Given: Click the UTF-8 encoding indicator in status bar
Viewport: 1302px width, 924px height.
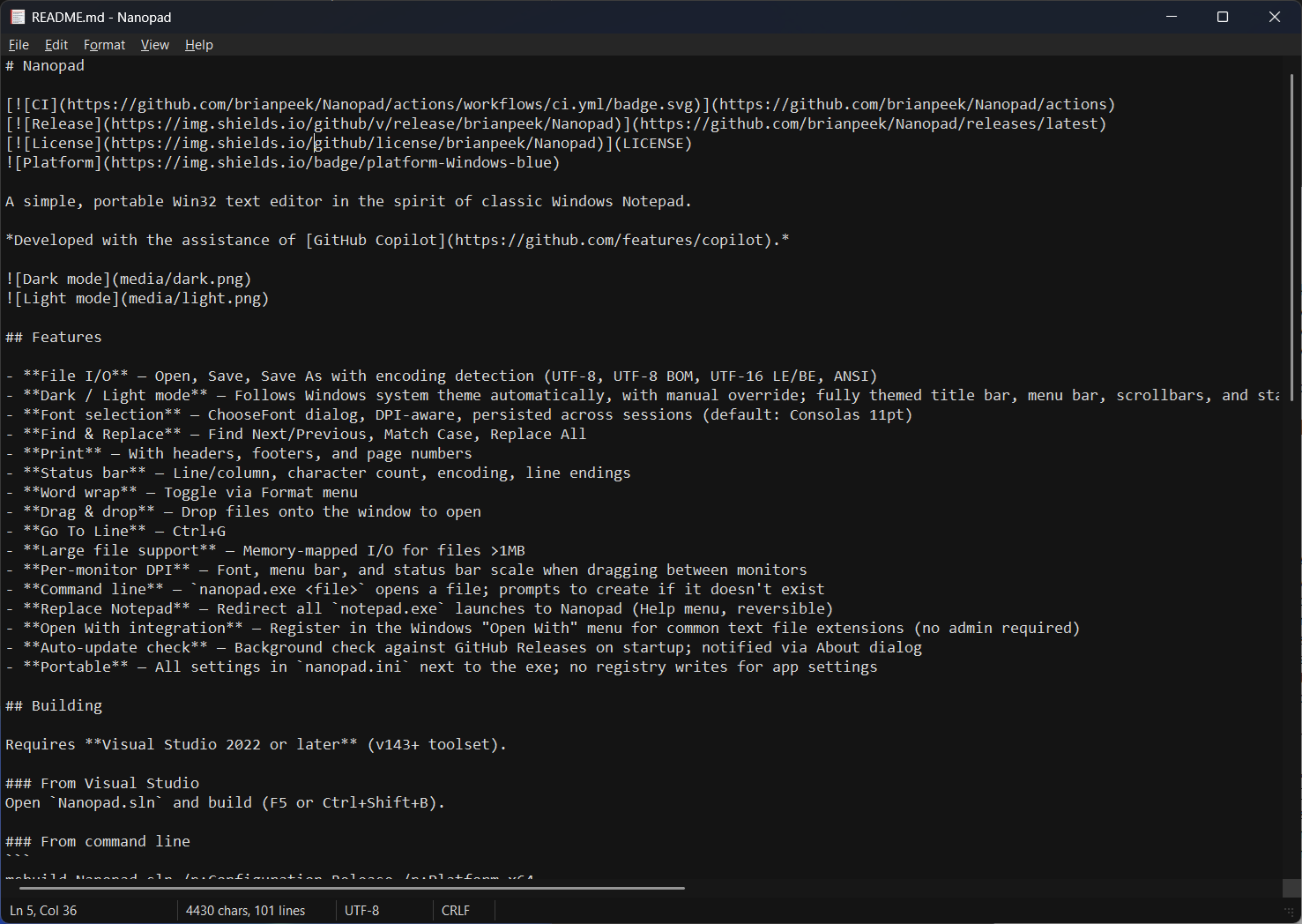Looking at the screenshot, I should coord(361,910).
